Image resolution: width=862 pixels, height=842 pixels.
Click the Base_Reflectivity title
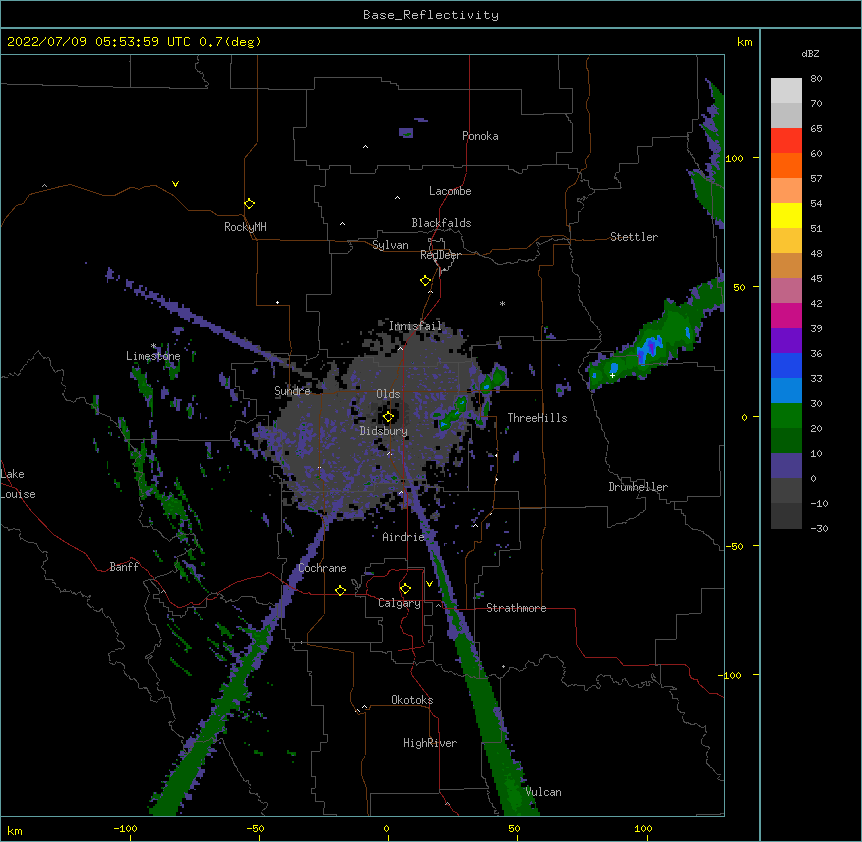click(431, 15)
